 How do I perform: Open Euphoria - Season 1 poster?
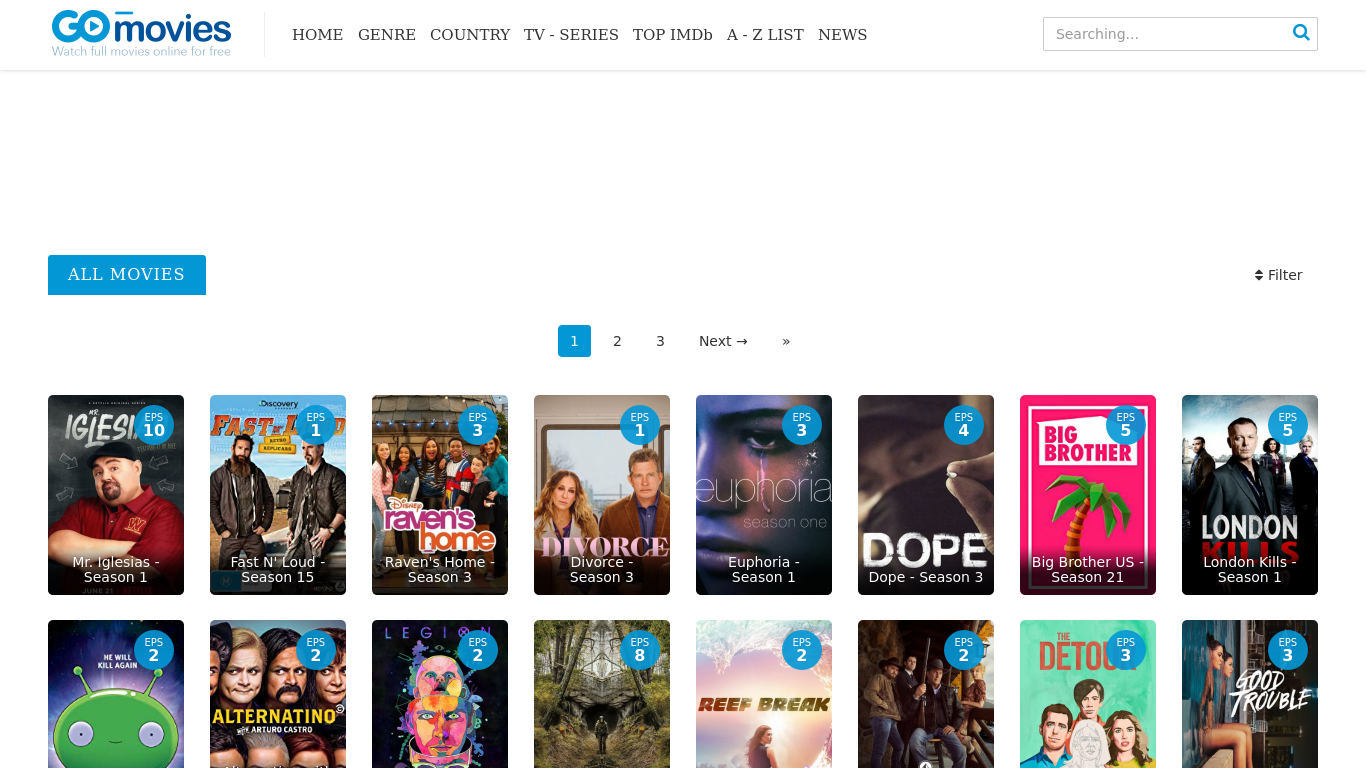[764, 495]
